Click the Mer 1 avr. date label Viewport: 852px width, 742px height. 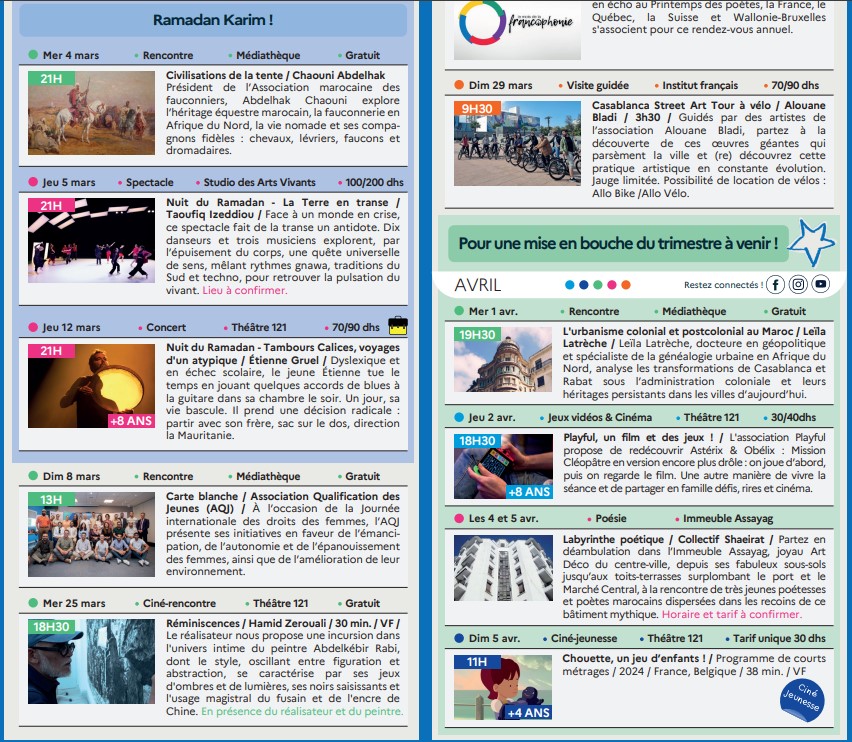[493, 311]
